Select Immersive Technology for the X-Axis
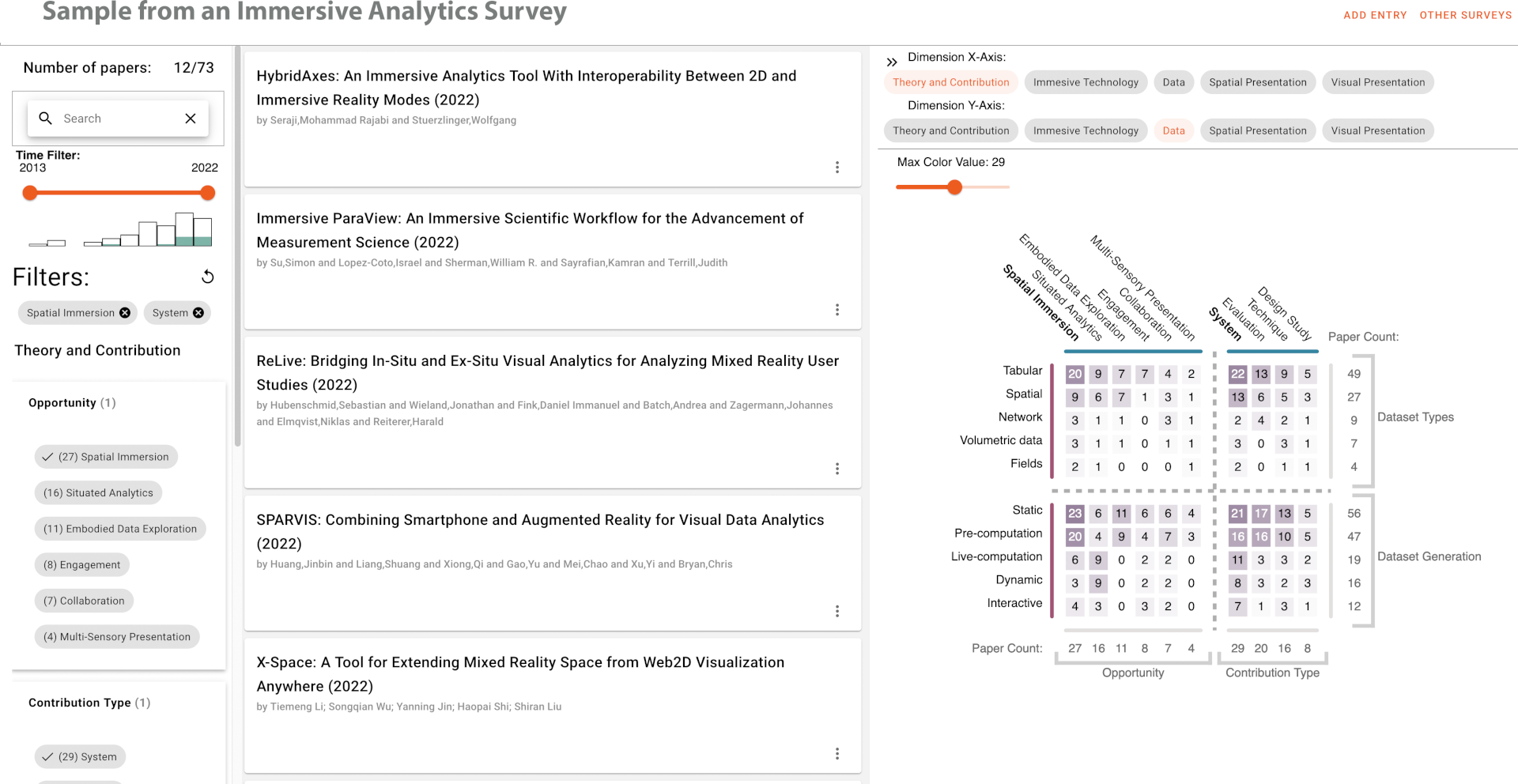 (1086, 82)
